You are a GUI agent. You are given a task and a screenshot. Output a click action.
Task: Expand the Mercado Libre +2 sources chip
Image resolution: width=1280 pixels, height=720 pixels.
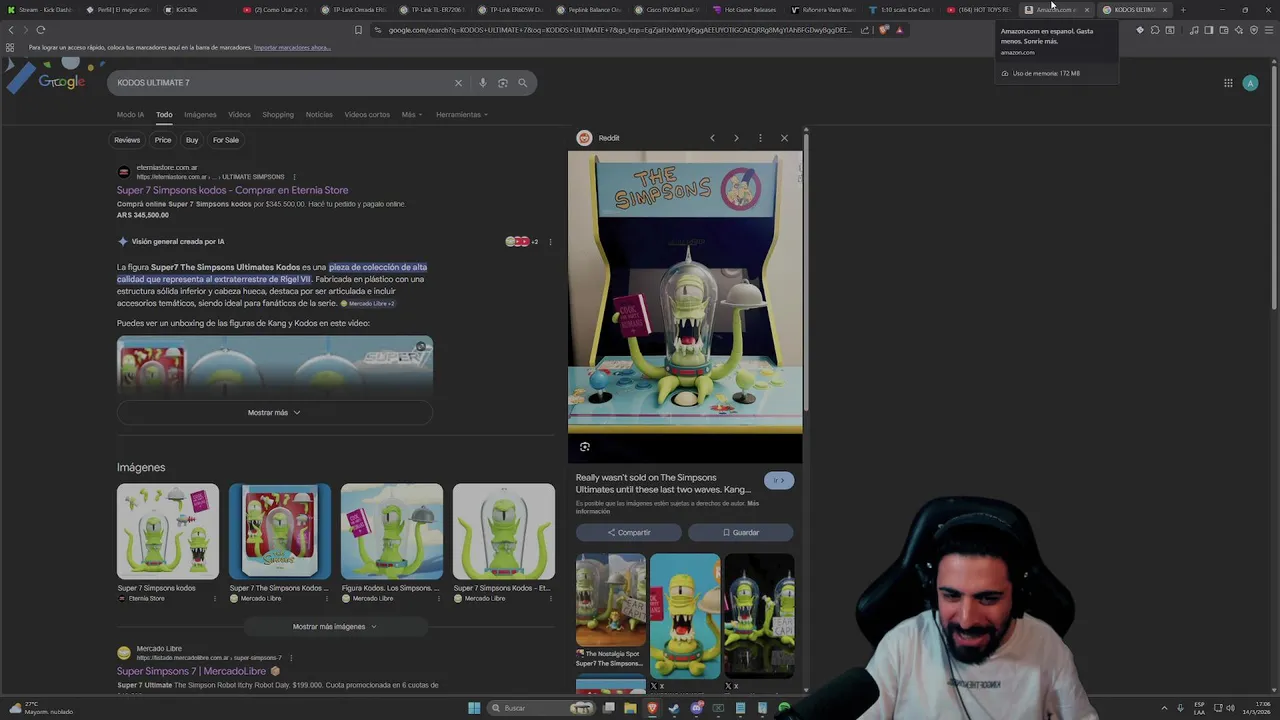click(x=368, y=303)
